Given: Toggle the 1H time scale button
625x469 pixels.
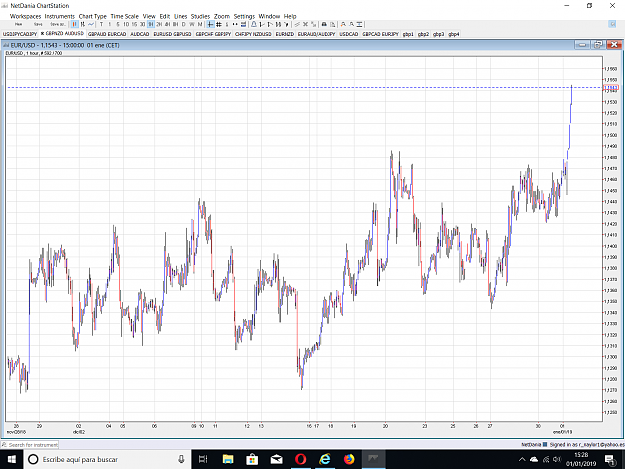Looking at the screenshot, I should [151, 24].
